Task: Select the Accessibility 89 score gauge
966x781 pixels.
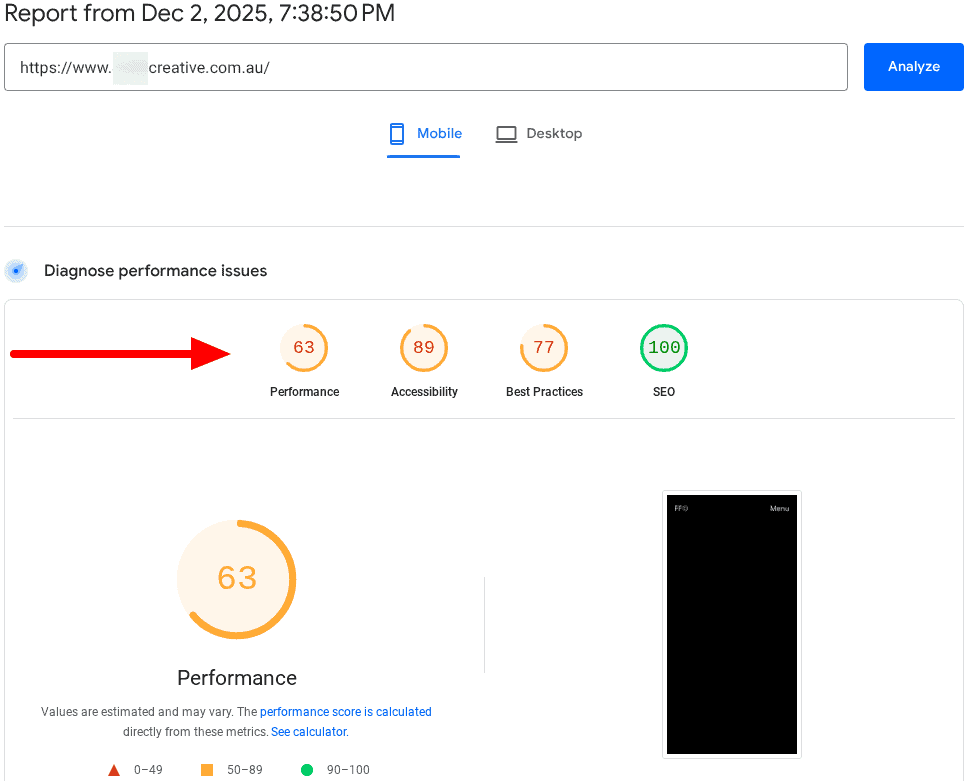Action: pyautogui.click(x=424, y=349)
